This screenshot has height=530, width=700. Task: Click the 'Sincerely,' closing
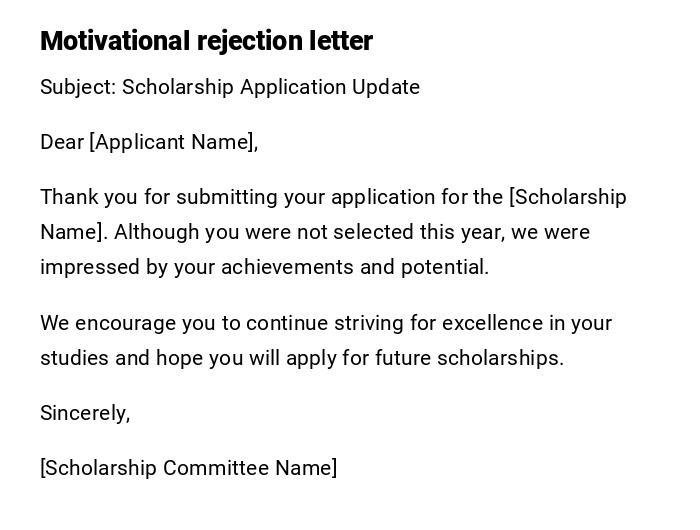click(x=85, y=413)
